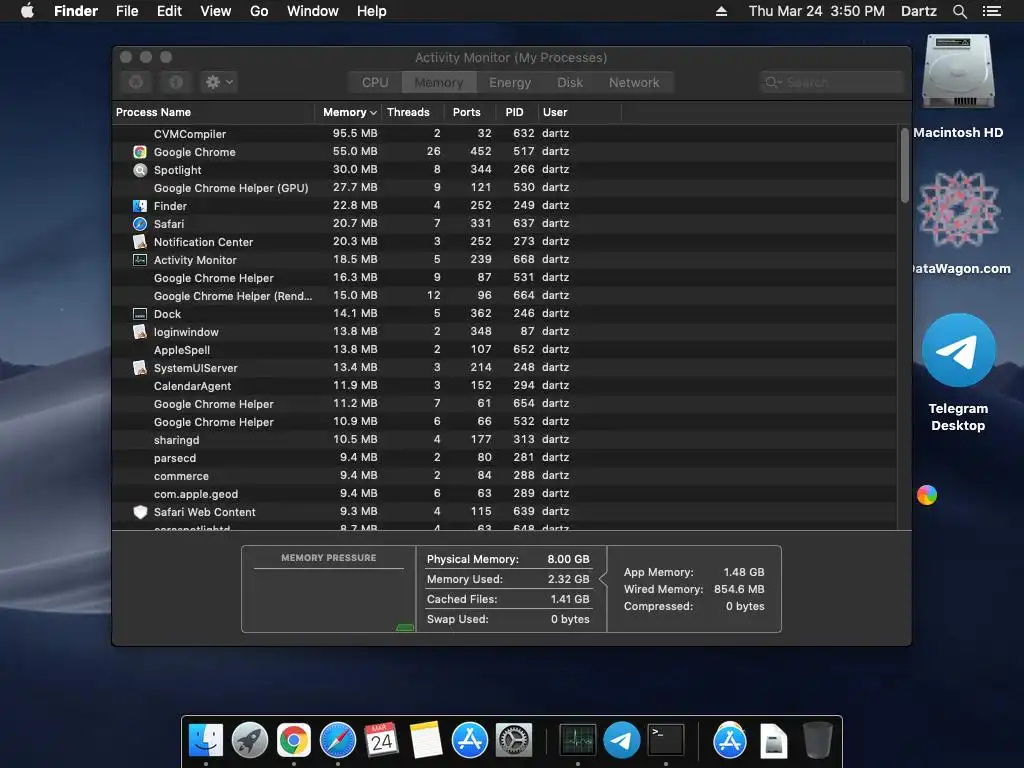Viewport: 1024px width, 768px height.
Task: Select the loginwindow process icon
Action: pyautogui.click(x=140, y=332)
